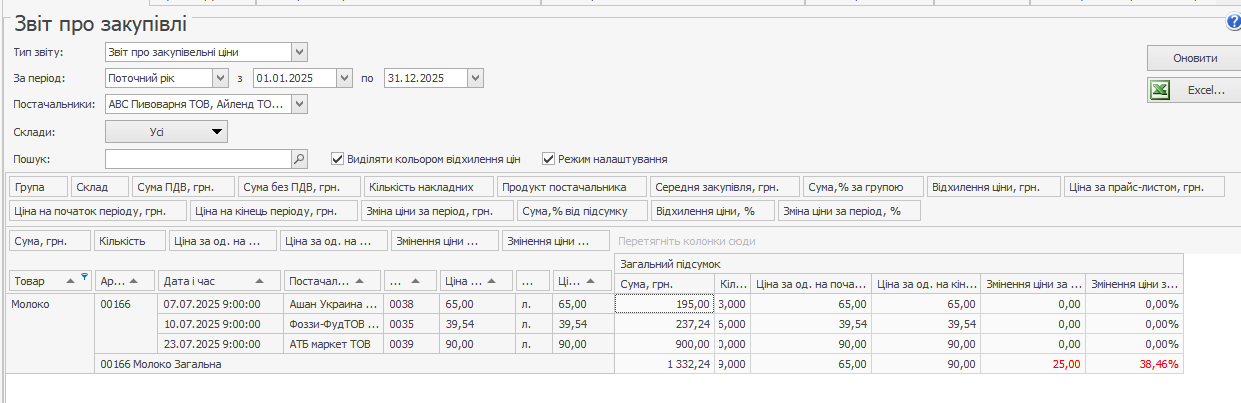Toggle Виділяти кольором відхилення цін checkbox

pyautogui.click(x=337, y=159)
